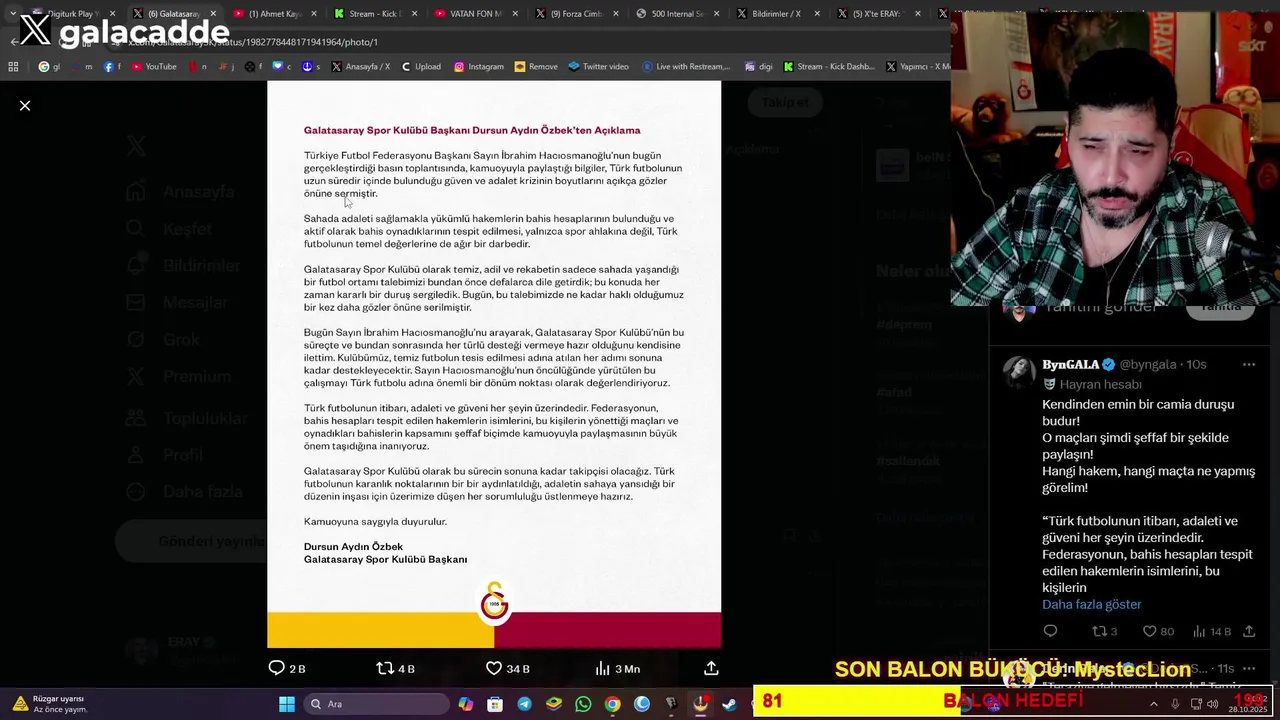Open the Copilot icon on taskbar

point(466,704)
